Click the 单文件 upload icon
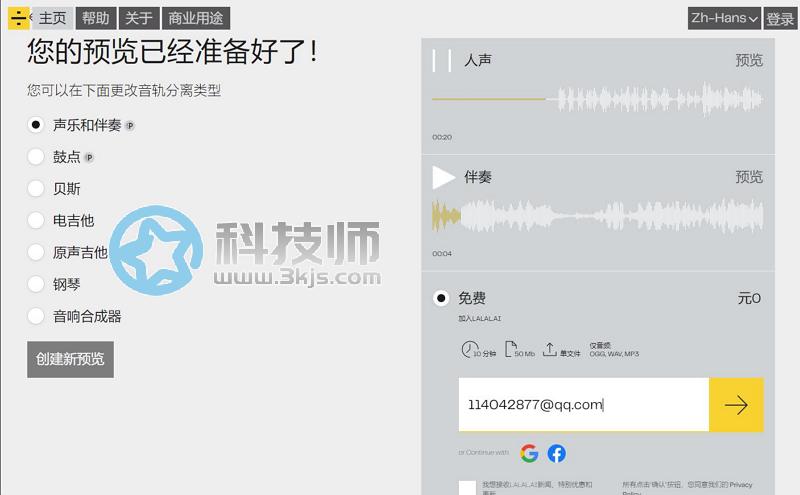This screenshot has height=495, width=800. [549, 350]
